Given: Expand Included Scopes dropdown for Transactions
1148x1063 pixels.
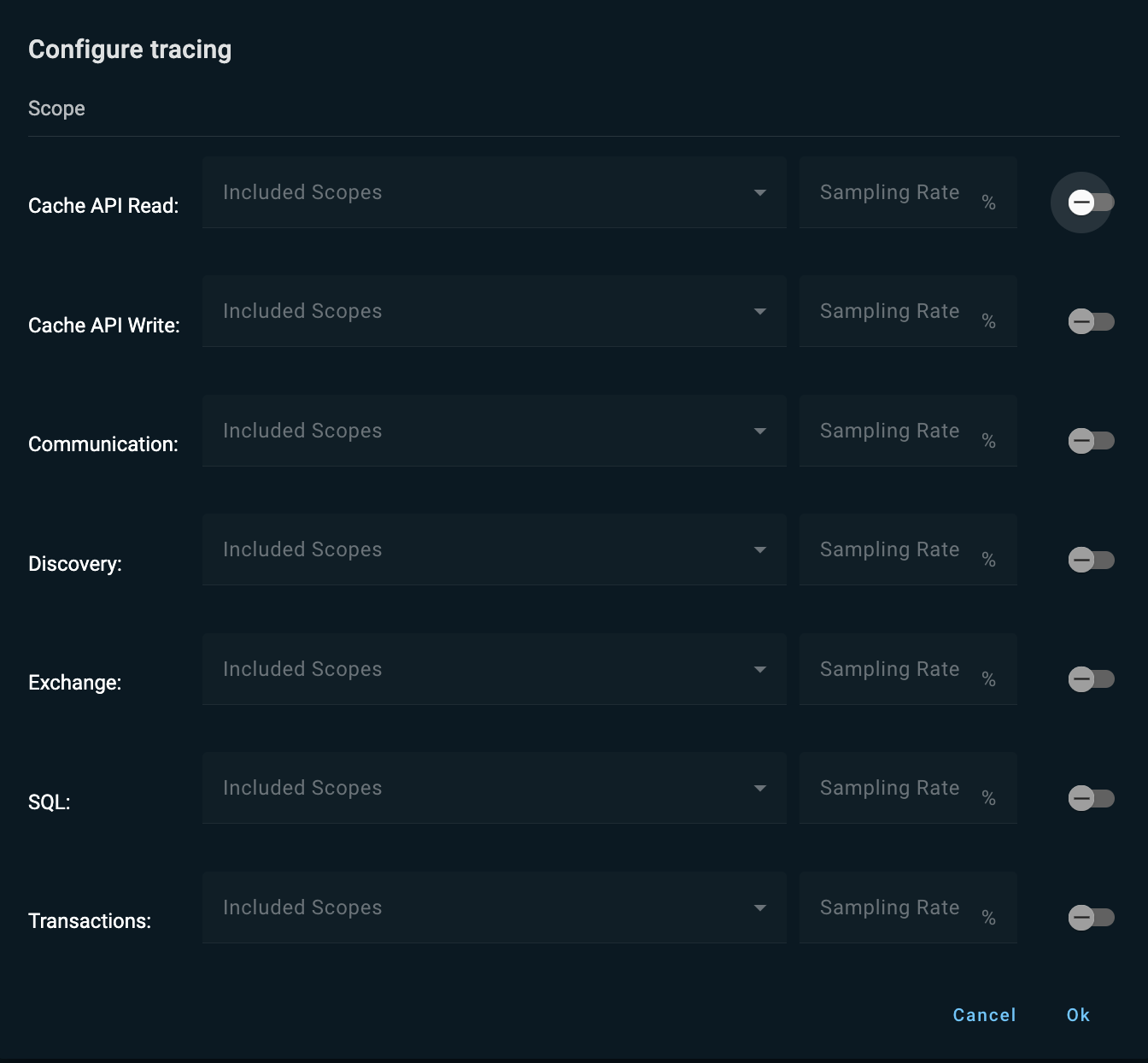Looking at the screenshot, I should [495, 907].
